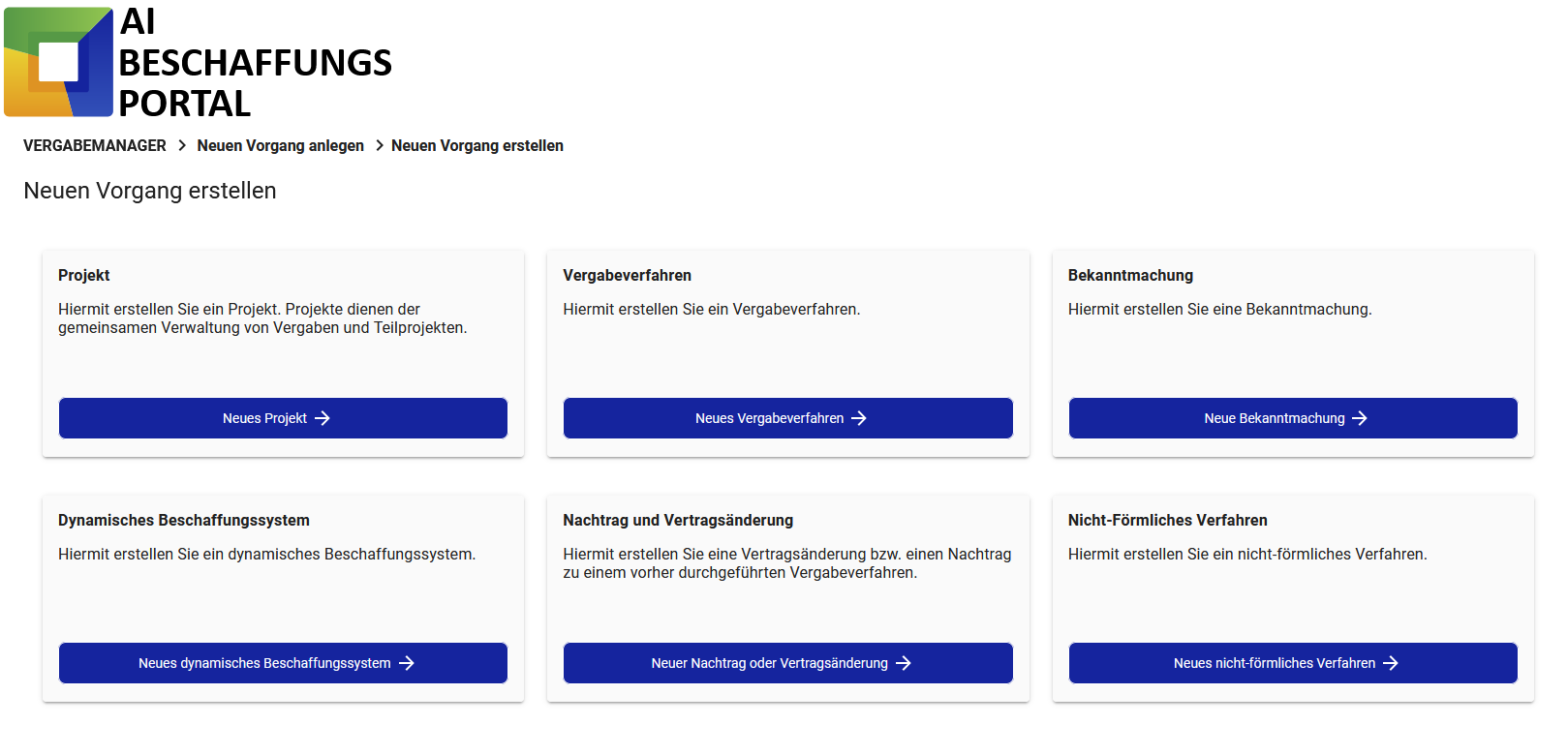Click the AI BESCHAFFUNGS PORTAL title text
Image resolution: width=1568 pixels, height=755 pixels.
255,63
